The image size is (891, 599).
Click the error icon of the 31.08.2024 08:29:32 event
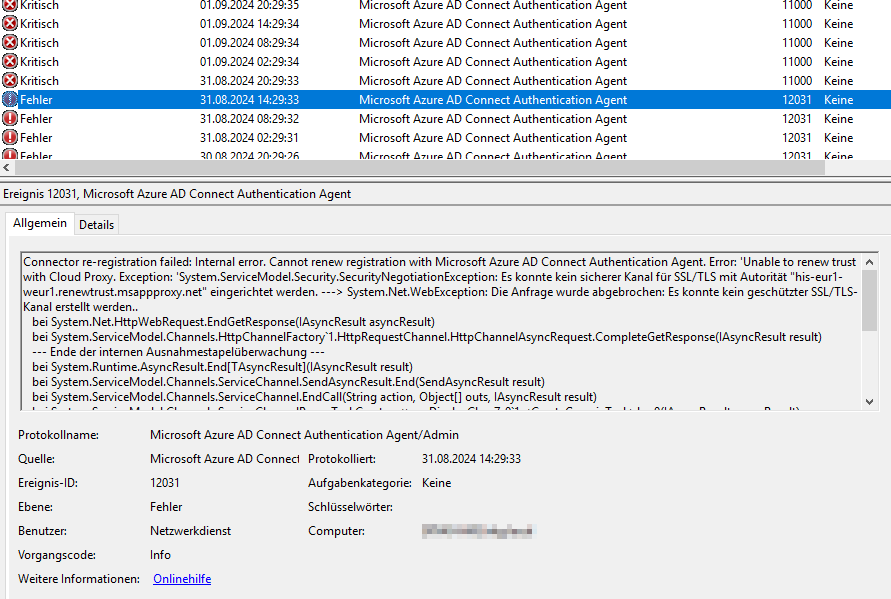(x=10, y=119)
